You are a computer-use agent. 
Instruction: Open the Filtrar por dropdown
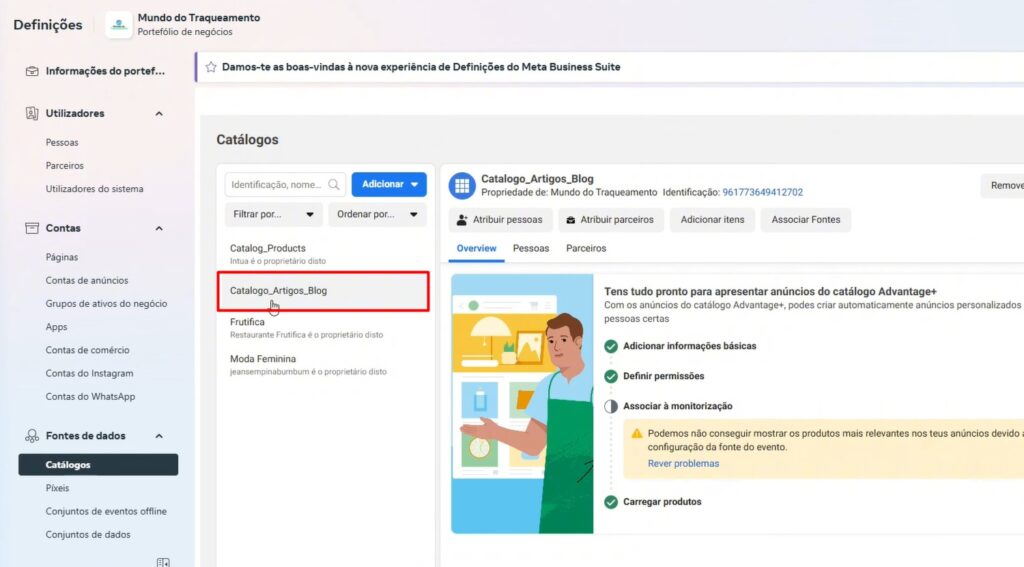point(273,214)
